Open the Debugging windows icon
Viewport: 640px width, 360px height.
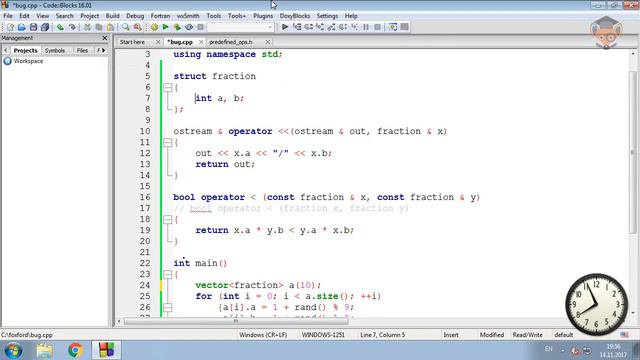pyautogui.click(x=393, y=27)
